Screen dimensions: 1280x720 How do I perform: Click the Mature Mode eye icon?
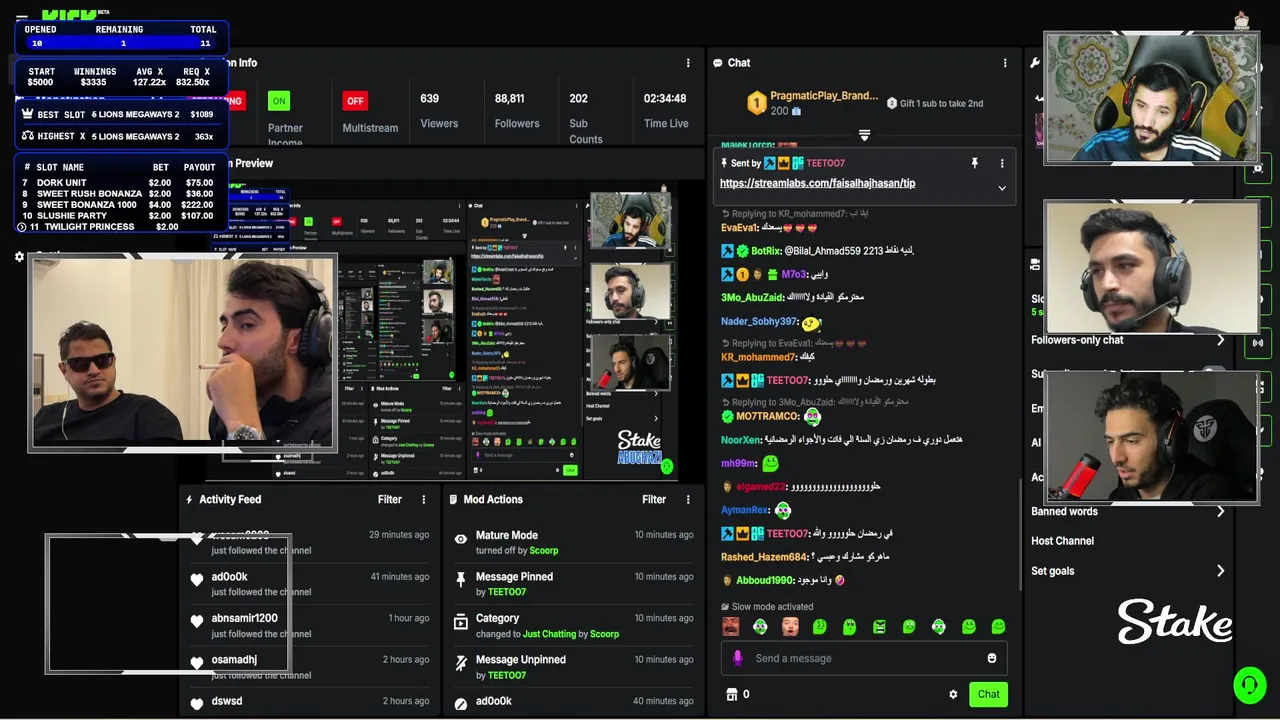click(x=460, y=539)
